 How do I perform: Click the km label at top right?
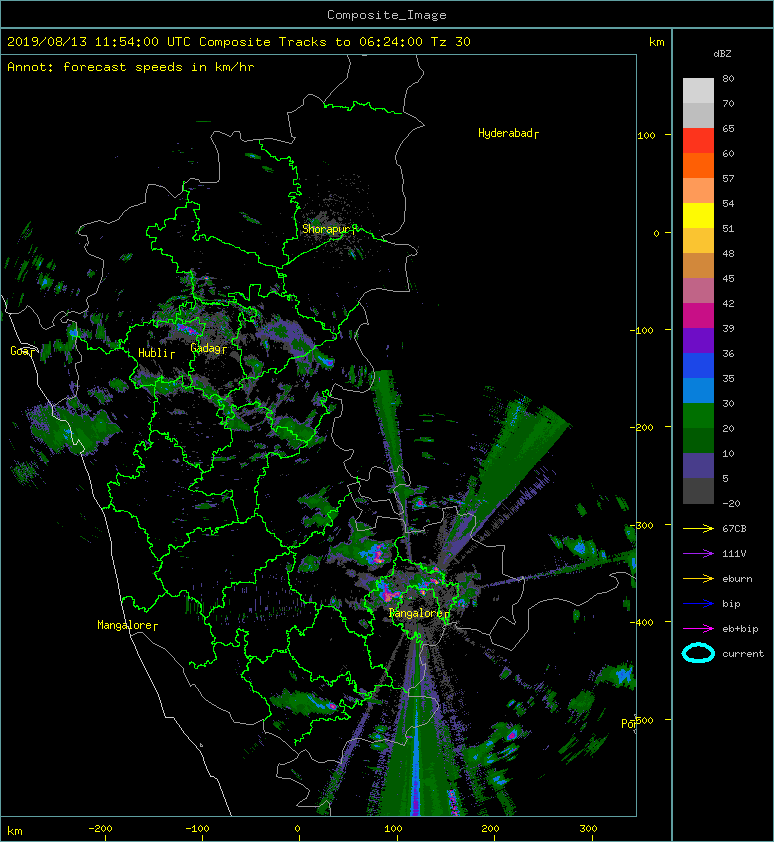click(656, 42)
